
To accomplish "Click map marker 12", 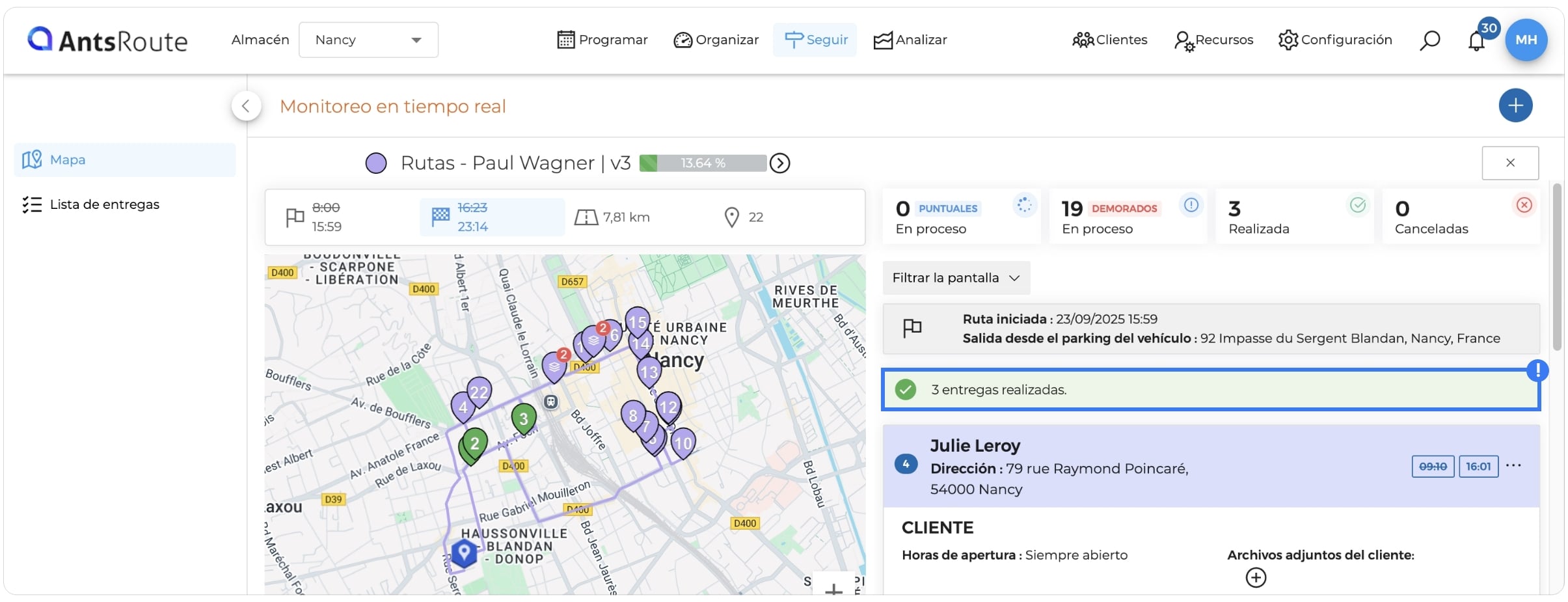I will (668, 407).
